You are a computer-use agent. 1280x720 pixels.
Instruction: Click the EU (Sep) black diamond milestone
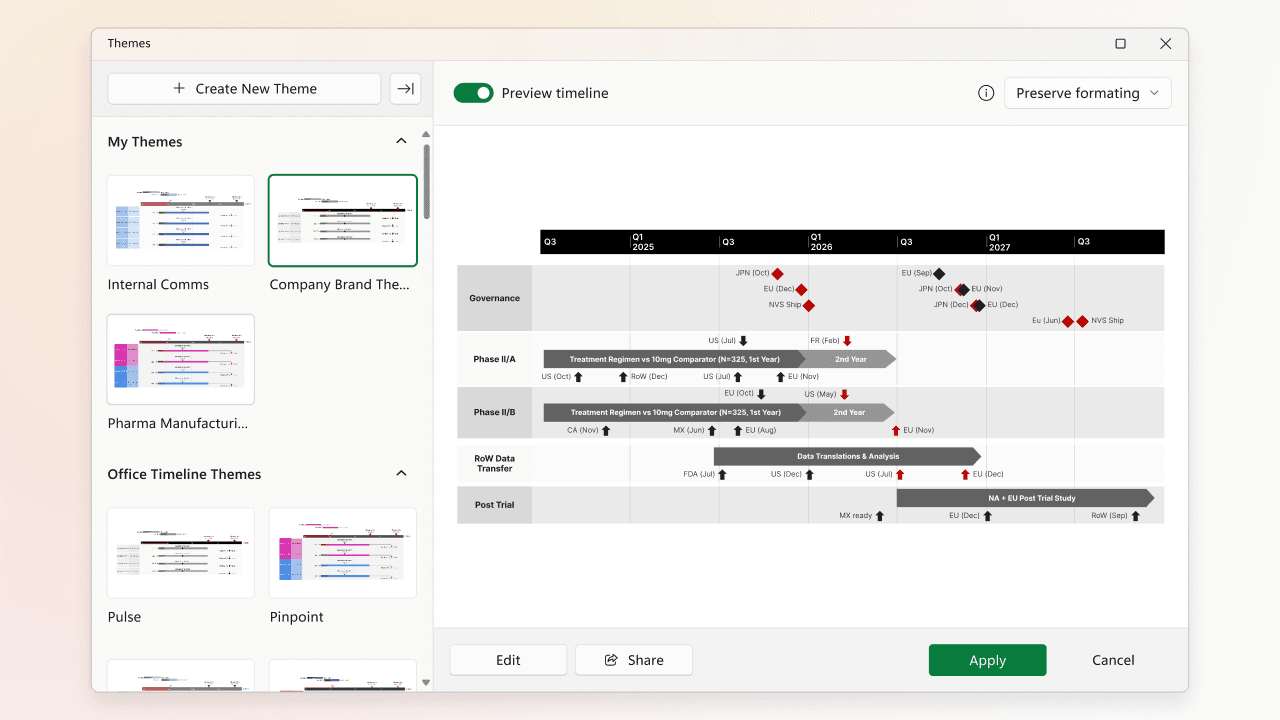pyautogui.click(x=939, y=273)
